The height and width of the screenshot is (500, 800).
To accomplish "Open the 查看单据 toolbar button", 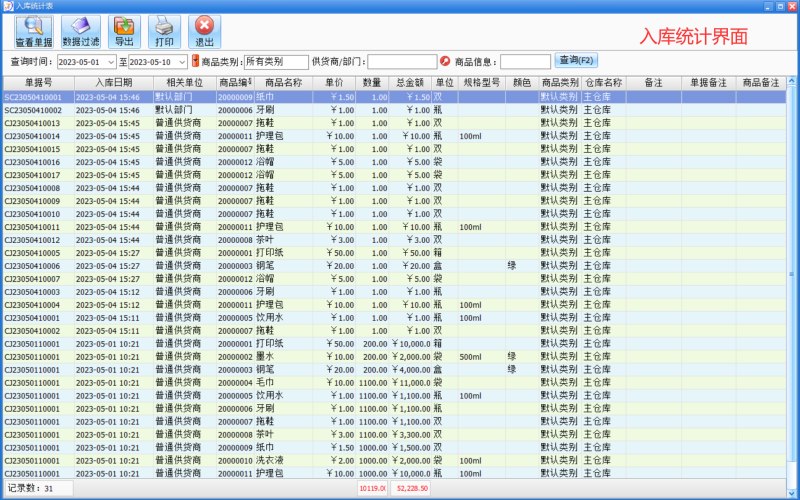I will [34, 32].
